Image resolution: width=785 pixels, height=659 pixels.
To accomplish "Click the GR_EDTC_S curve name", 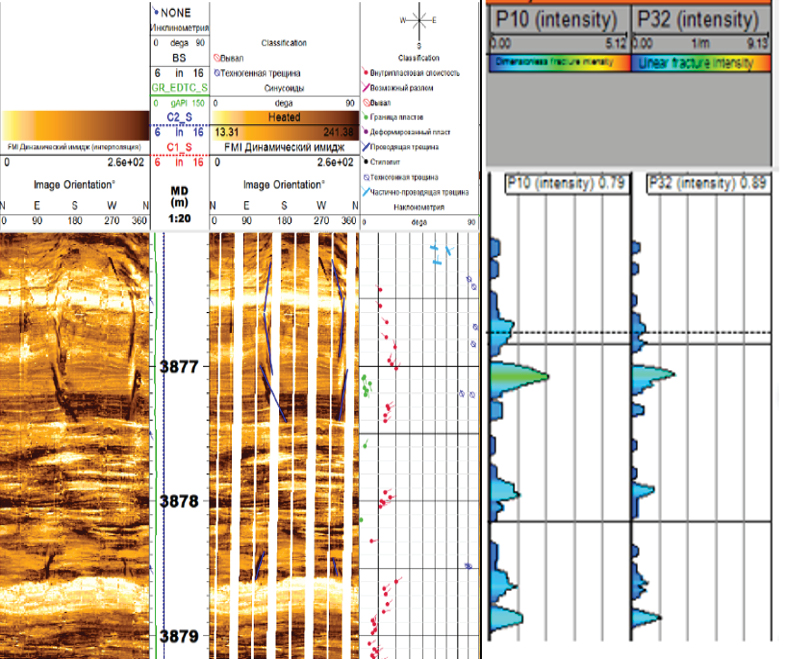I will 179,88.
